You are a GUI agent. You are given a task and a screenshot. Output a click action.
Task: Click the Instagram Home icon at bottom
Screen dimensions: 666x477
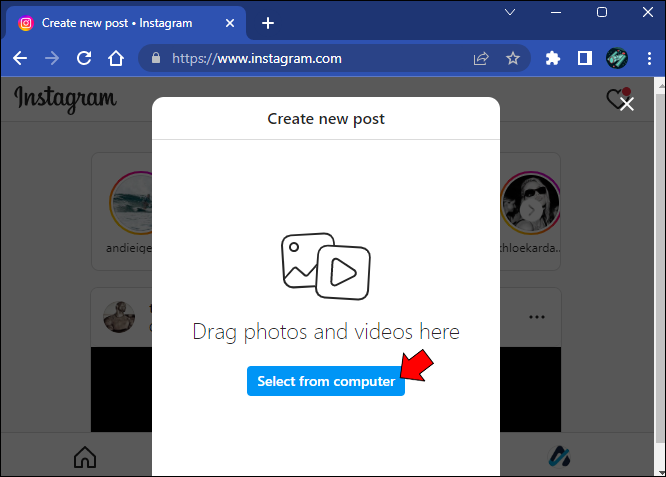coord(85,457)
